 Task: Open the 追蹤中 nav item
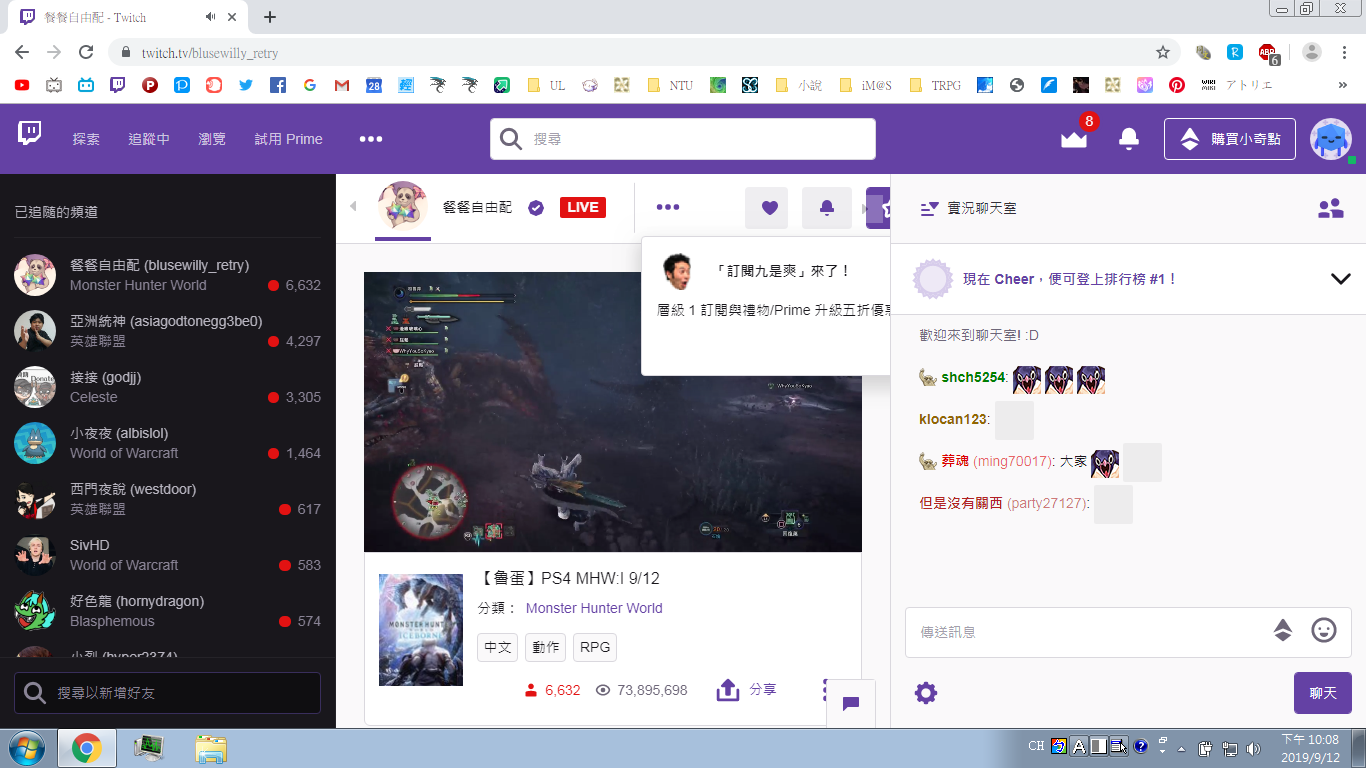[x=149, y=139]
